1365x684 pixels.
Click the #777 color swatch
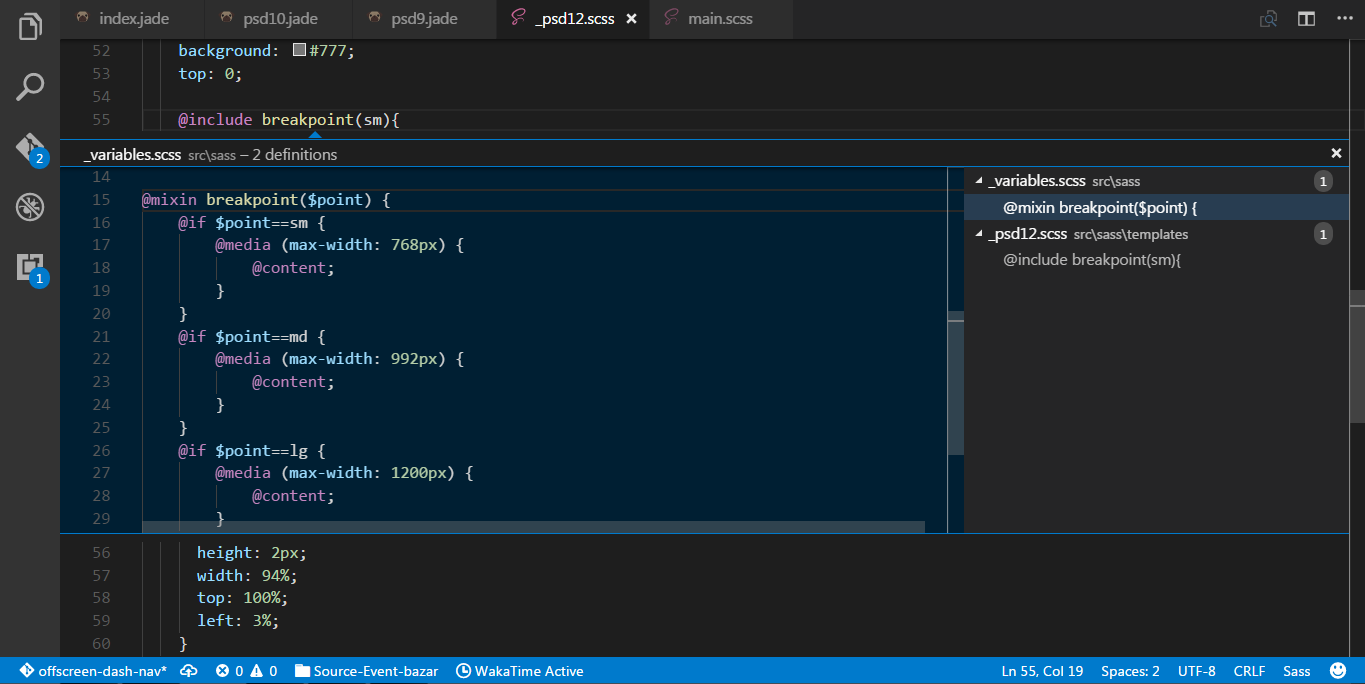point(299,50)
